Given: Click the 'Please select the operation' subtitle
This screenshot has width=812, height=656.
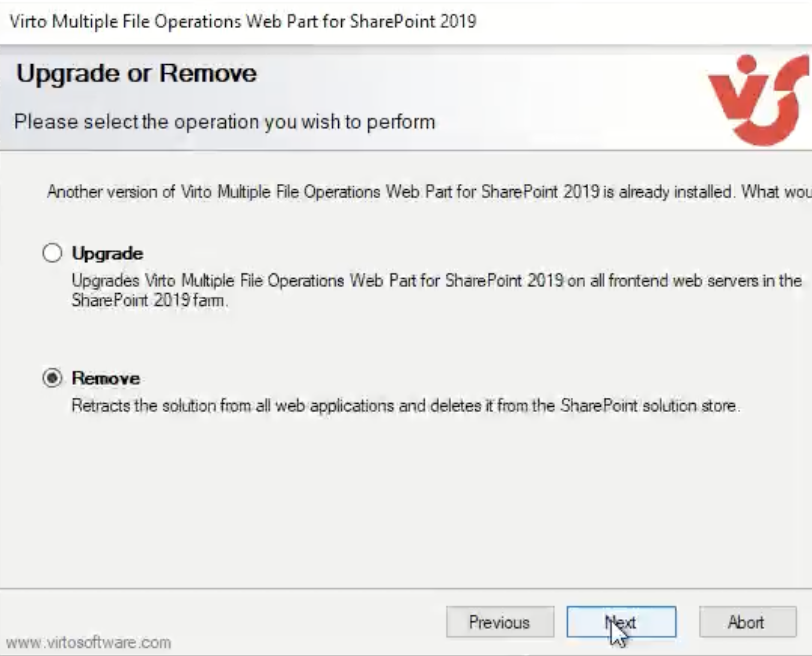Looking at the screenshot, I should [x=224, y=122].
